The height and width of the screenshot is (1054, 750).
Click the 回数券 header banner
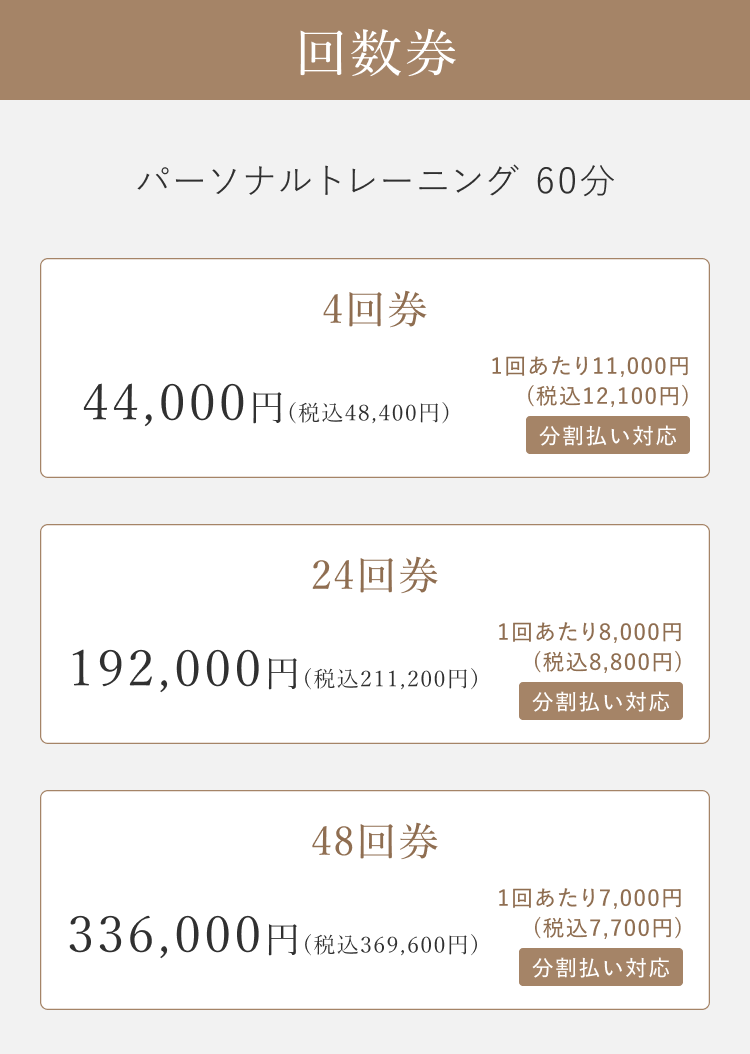375,52
